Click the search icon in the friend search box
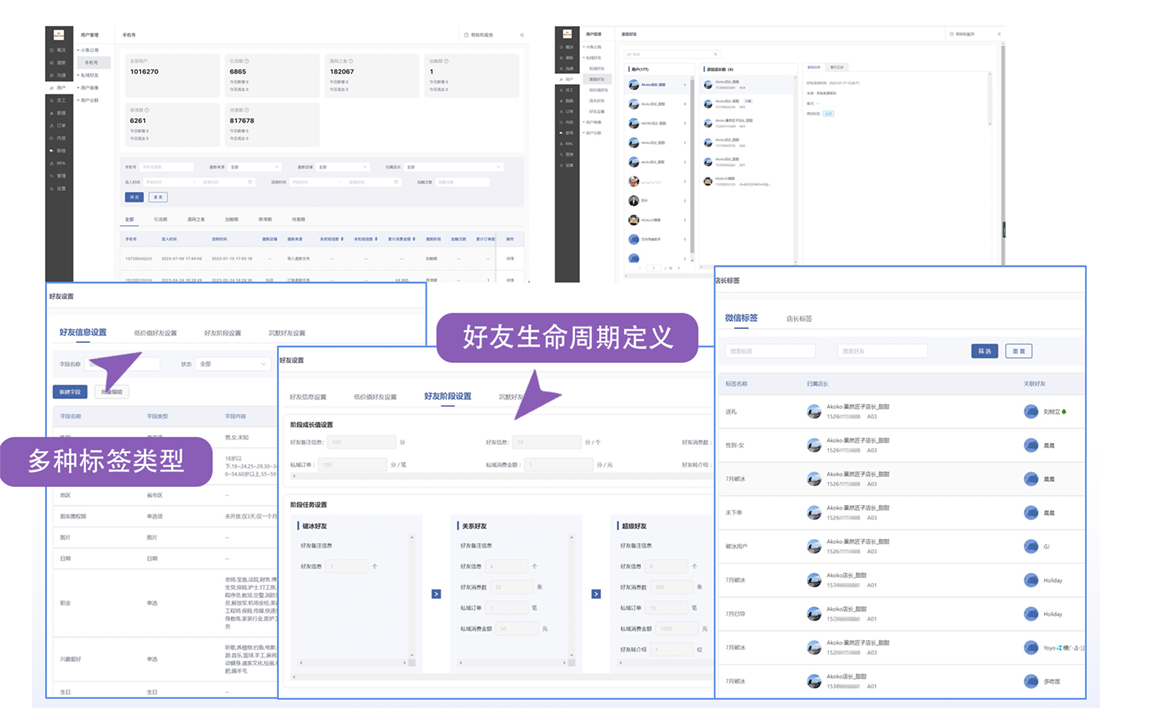1152x720 pixels. click(715, 54)
